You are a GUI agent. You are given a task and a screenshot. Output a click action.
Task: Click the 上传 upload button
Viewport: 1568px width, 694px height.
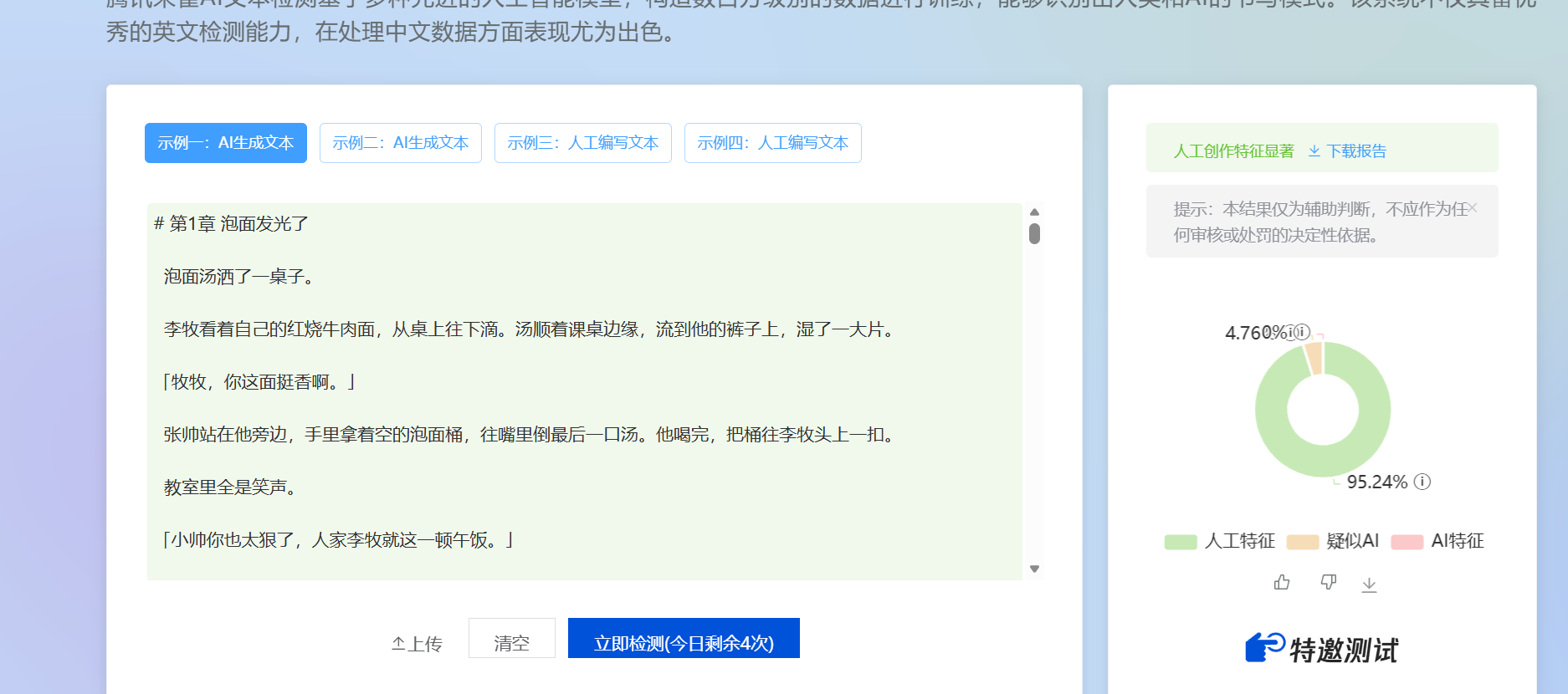(417, 644)
